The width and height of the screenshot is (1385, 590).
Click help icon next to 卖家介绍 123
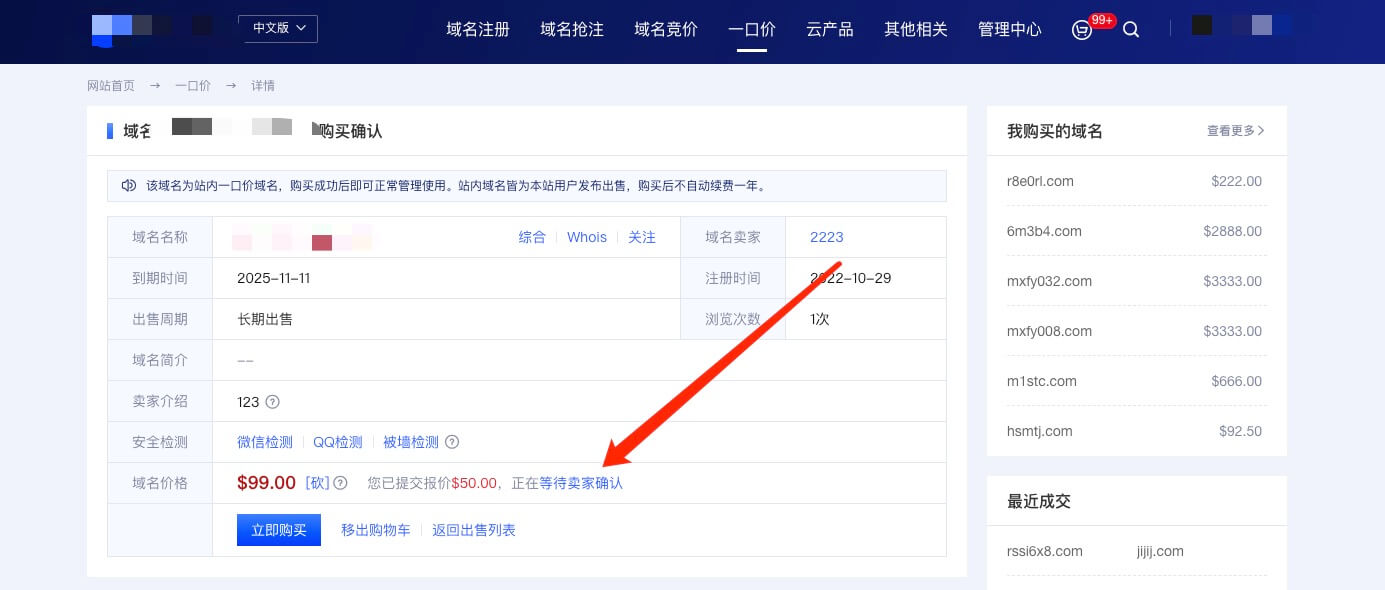pos(272,402)
